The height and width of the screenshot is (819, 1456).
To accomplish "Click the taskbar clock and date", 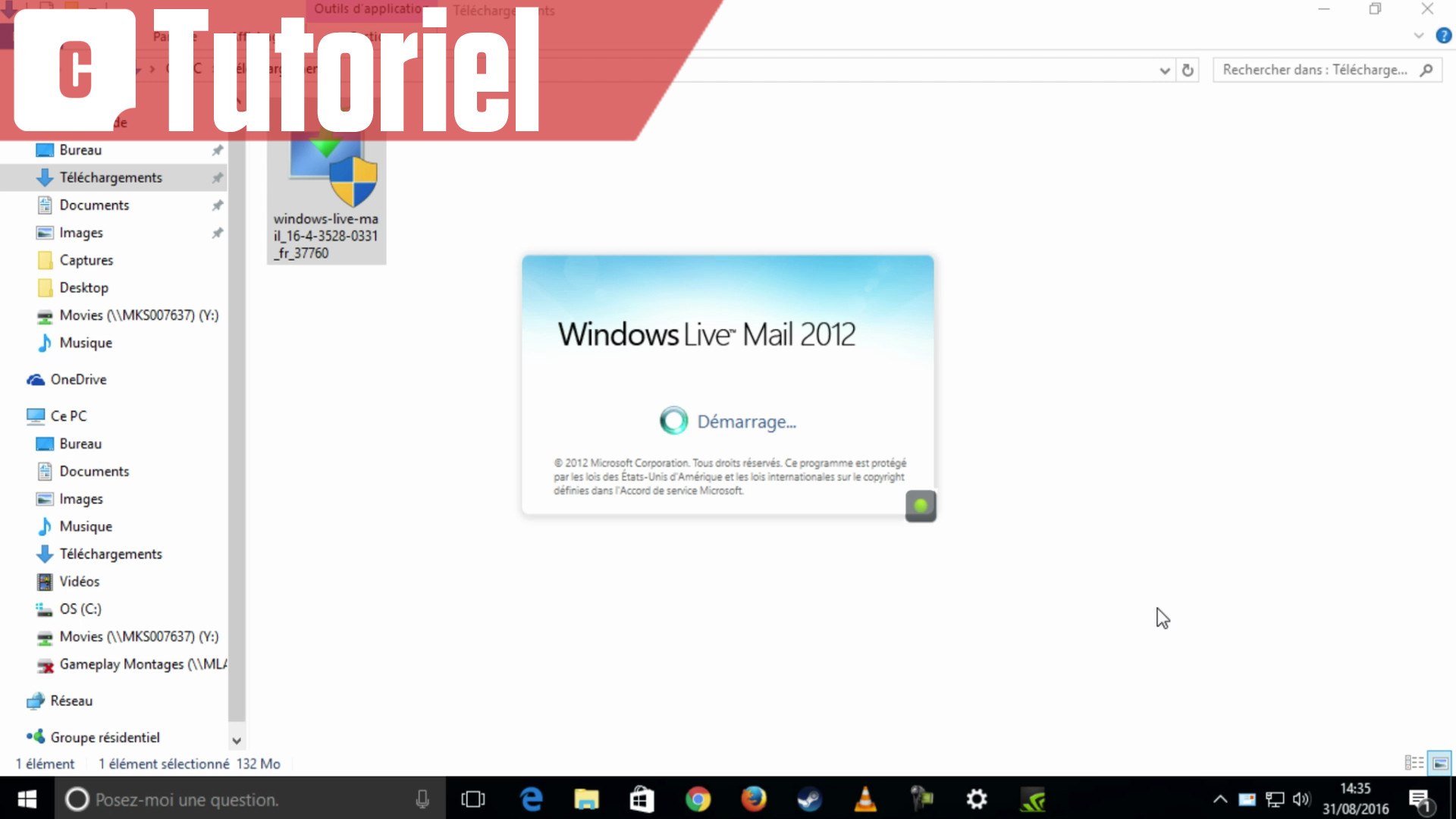I will click(x=1355, y=799).
